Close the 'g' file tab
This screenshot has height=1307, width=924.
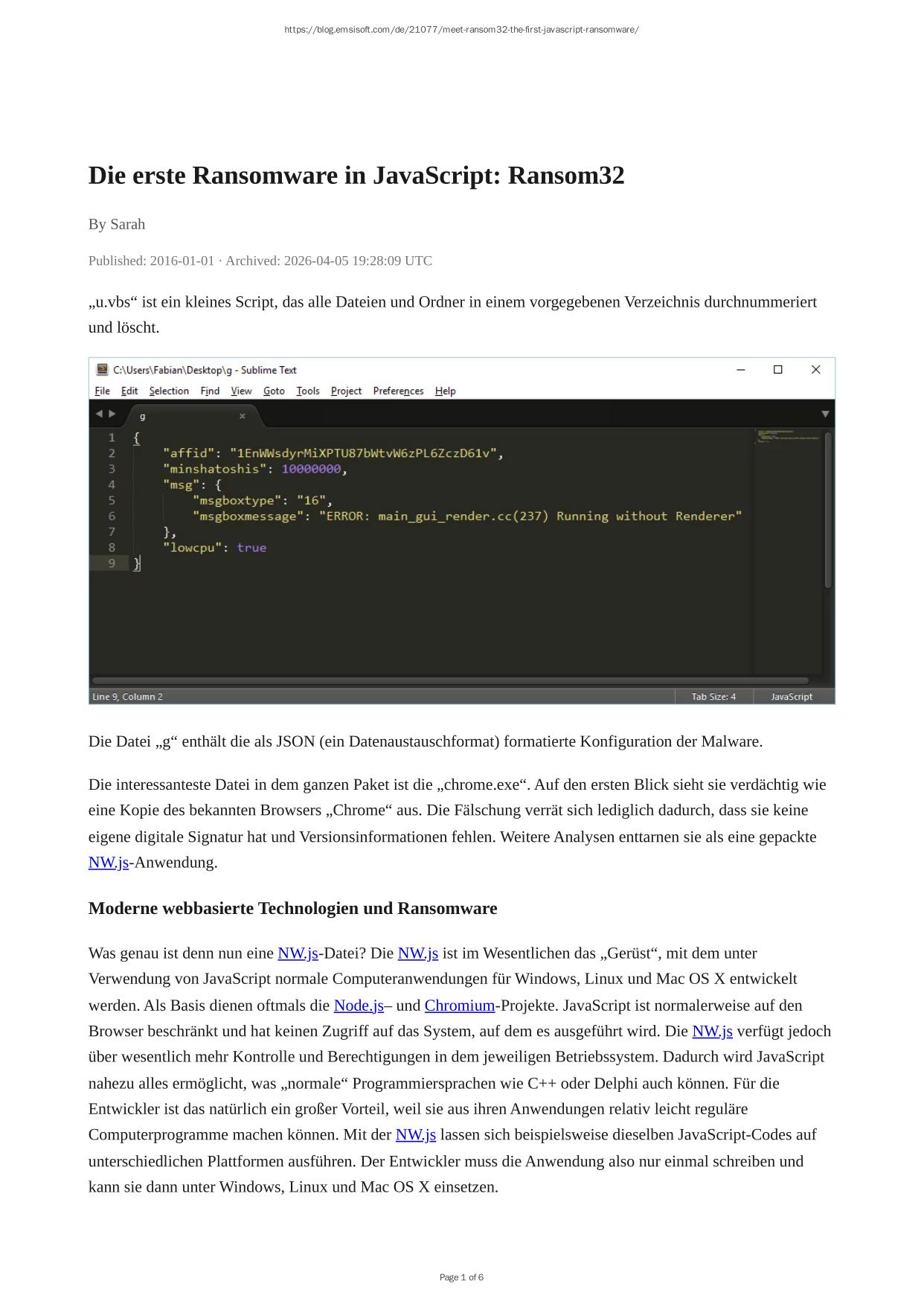click(x=242, y=416)
